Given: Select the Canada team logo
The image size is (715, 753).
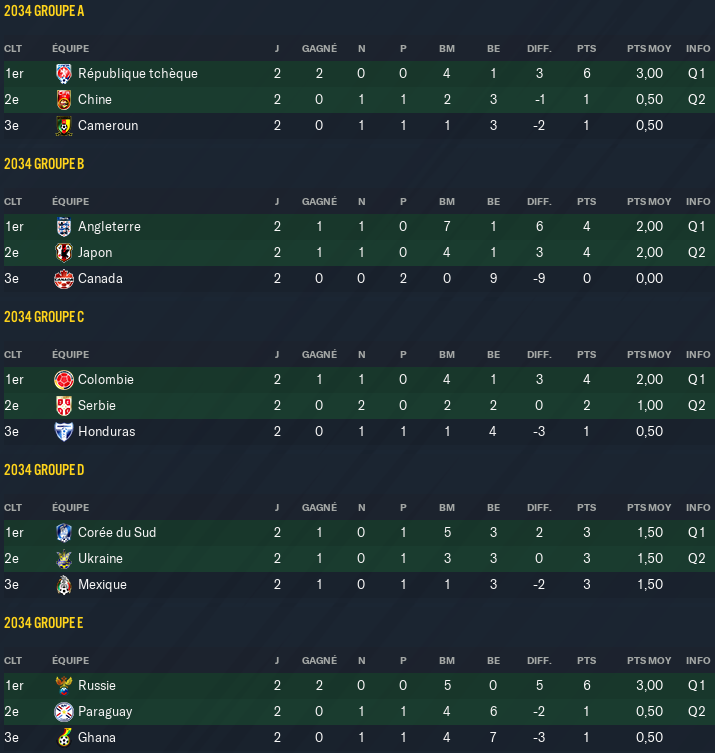Looking at the screenshot, I should coord(64,279).
